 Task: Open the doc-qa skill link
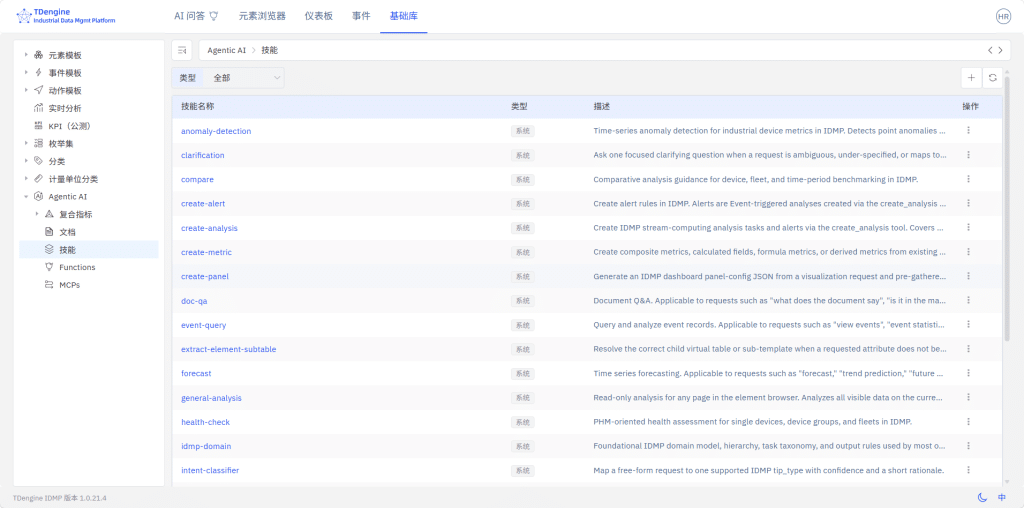[194, 301]
